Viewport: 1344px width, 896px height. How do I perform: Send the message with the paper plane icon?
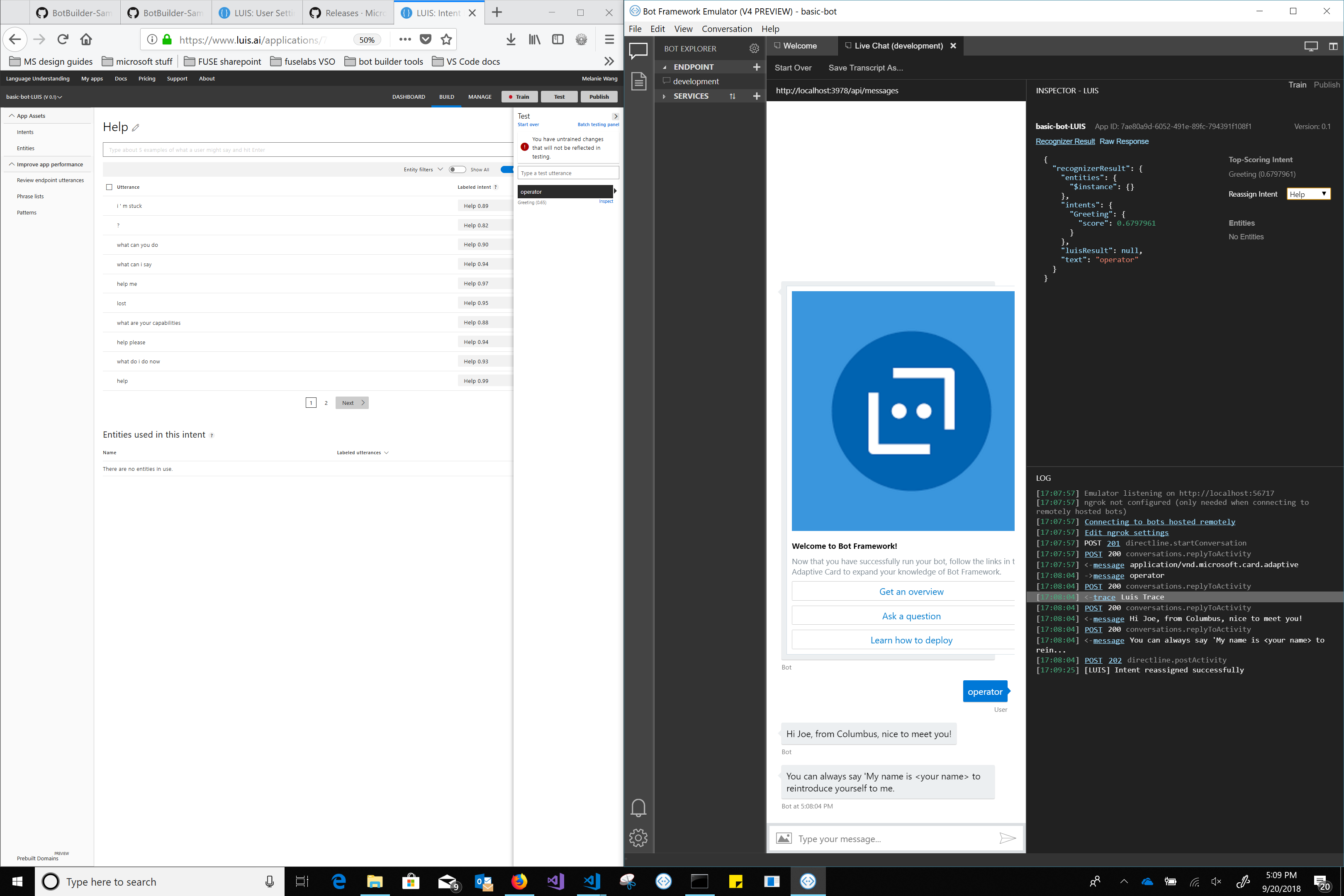[x=1007, y=838]
